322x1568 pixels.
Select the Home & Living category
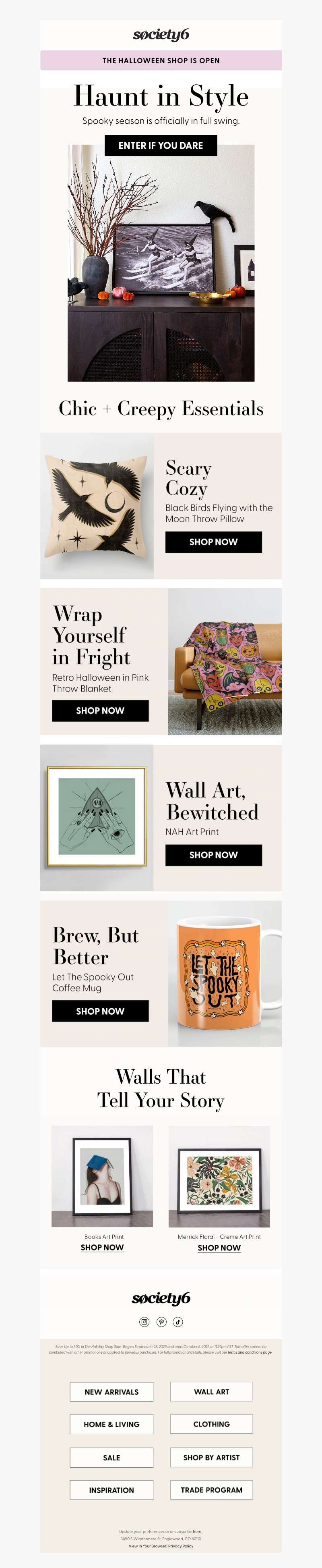[111, 1425]
